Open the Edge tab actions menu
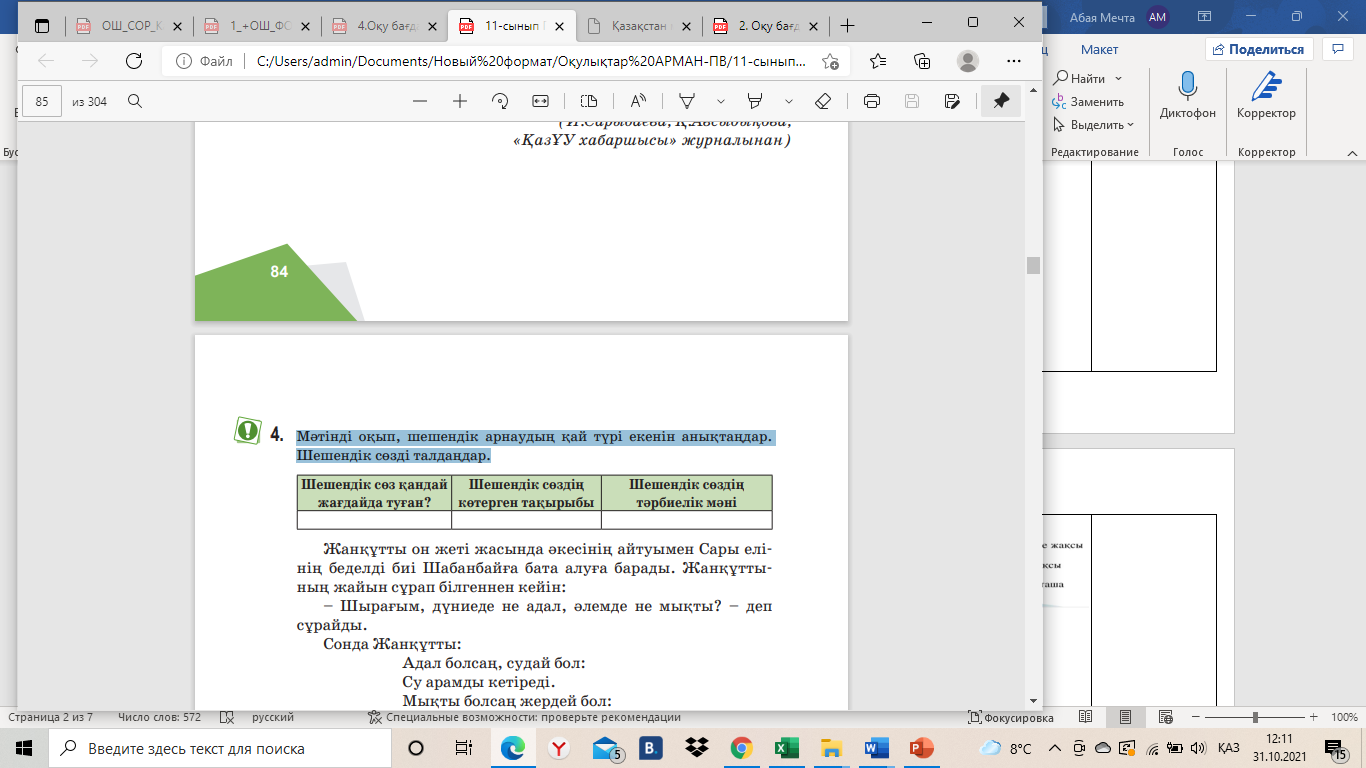The height and width of the screenshot is (768, 1366). pyautogui.click(x=41, y=25)
